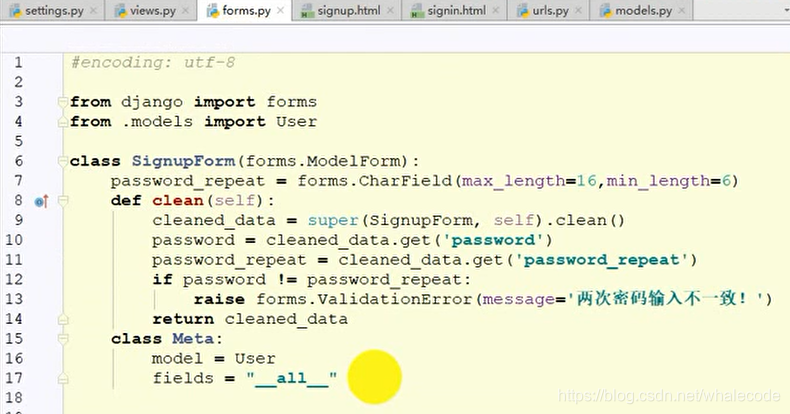The width and height of the screenshot is (790, 414).
Task: Click 'User' import on line 4
Action: [x=296, y=122]
